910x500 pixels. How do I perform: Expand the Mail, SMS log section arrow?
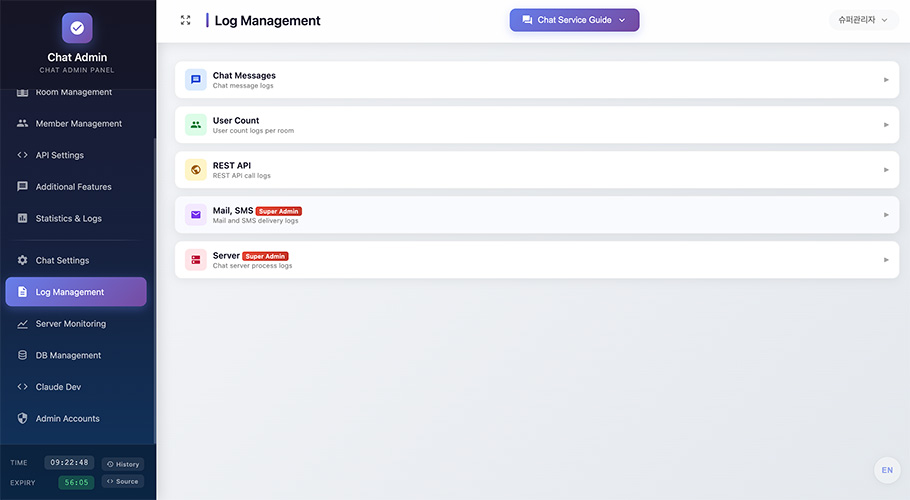point(886,215)
